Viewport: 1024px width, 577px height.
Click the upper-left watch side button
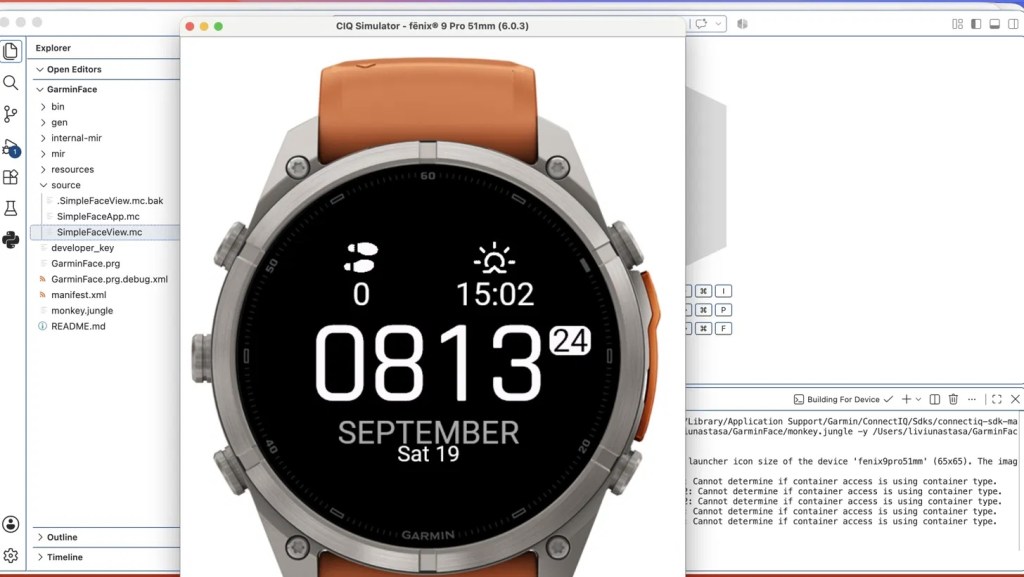231,245
